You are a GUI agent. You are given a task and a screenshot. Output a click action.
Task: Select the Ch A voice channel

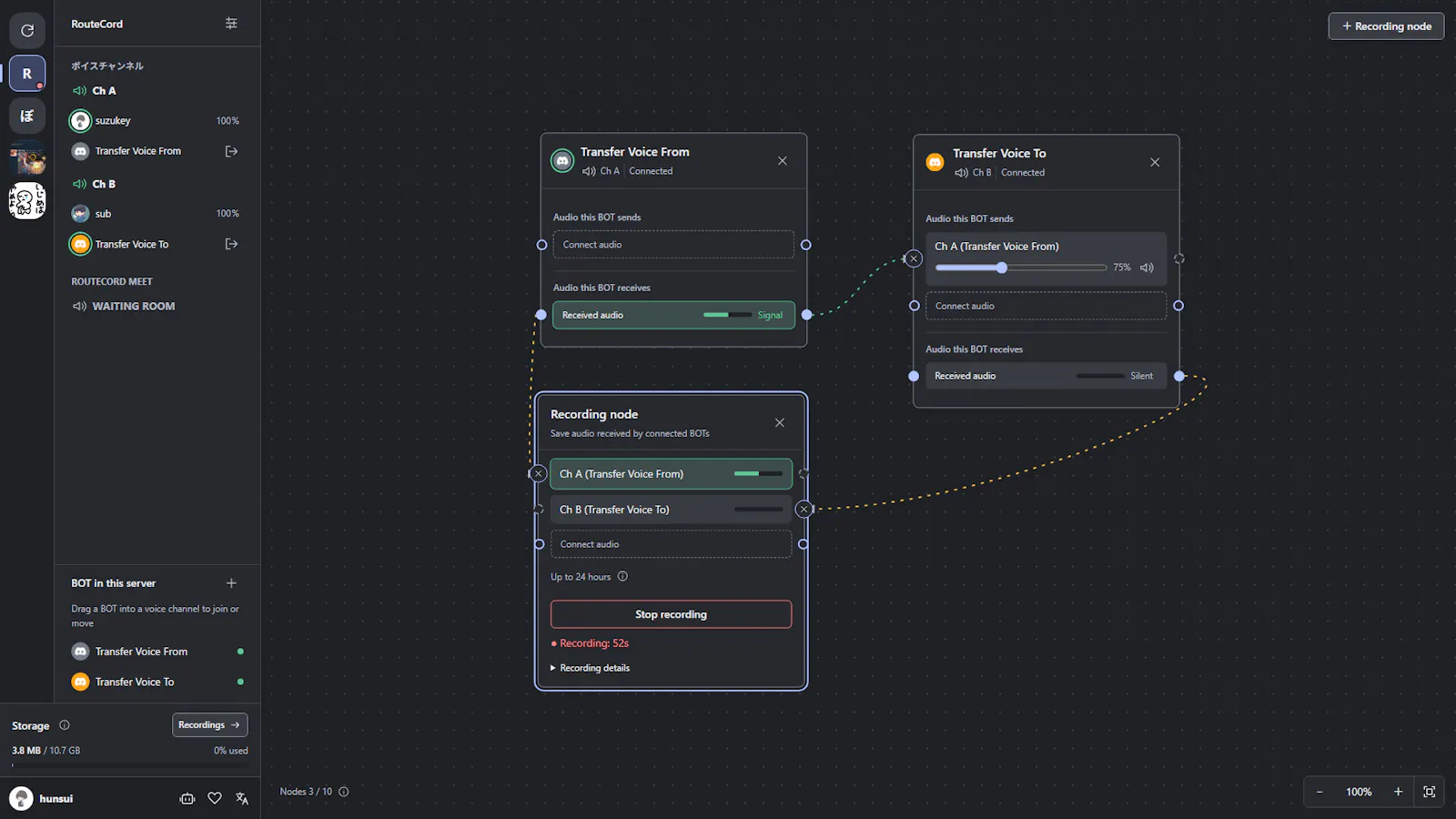click(x=104, y=91)
